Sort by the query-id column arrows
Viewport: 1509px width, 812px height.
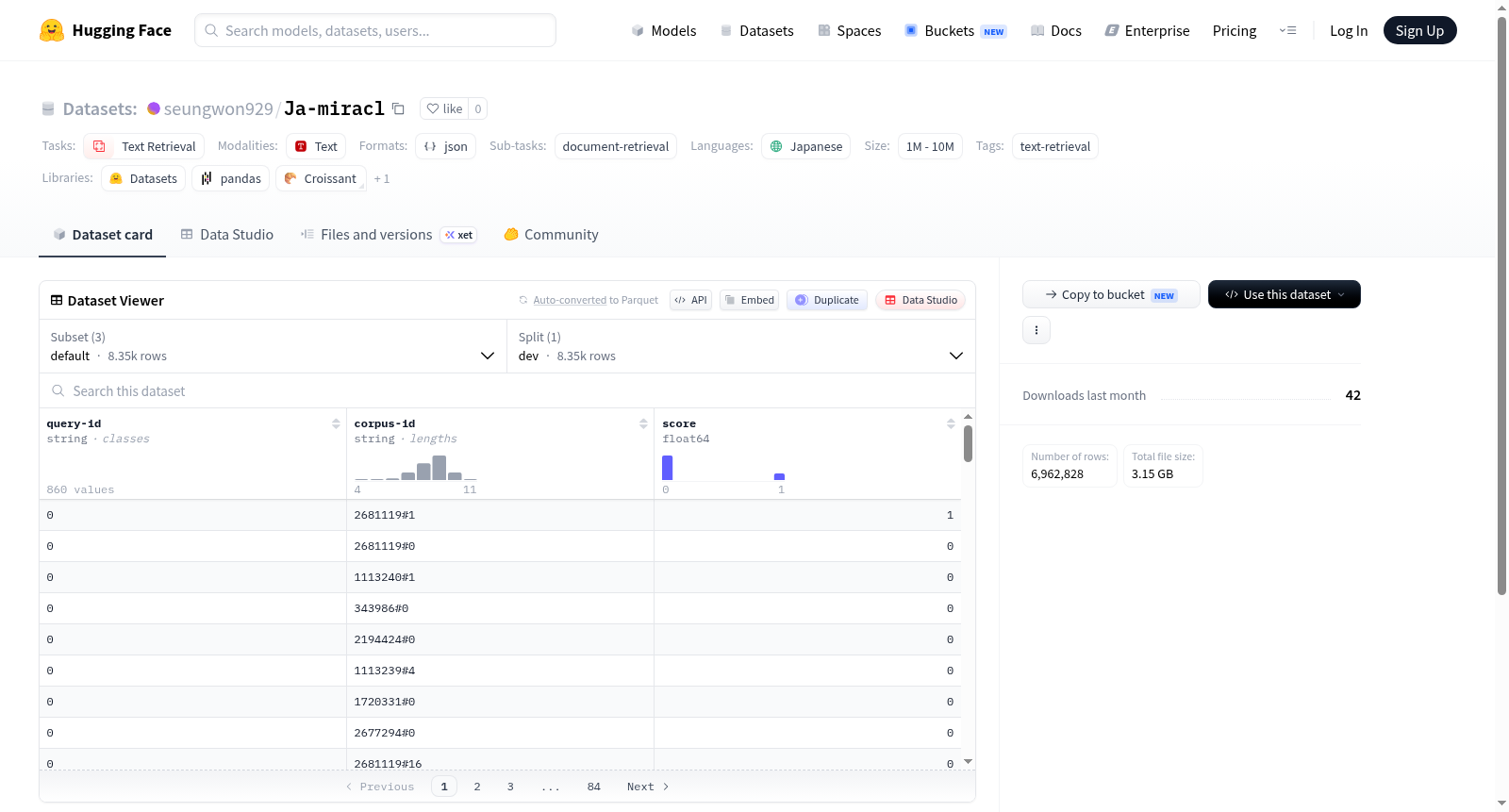pos(336,423)
